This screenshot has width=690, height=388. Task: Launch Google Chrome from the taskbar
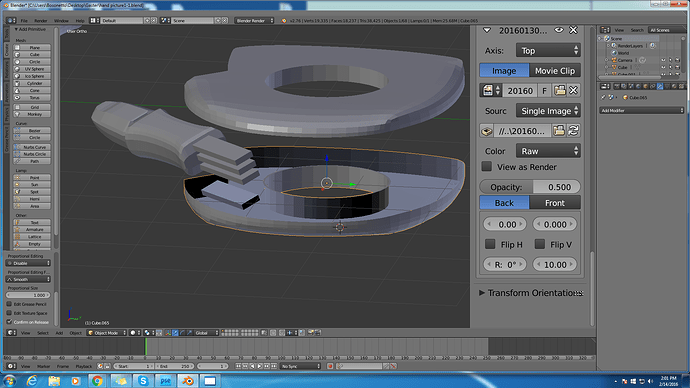[x=97, y=381]
